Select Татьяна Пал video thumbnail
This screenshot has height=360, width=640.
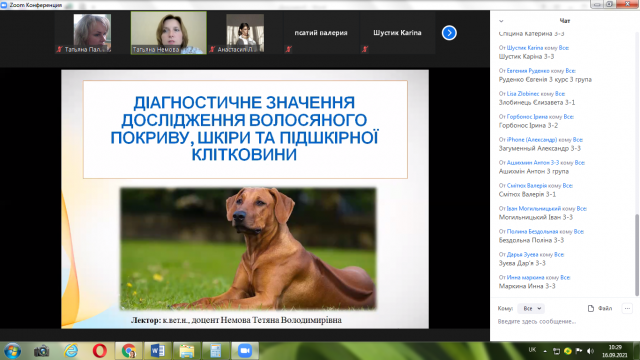coord(92,33)
